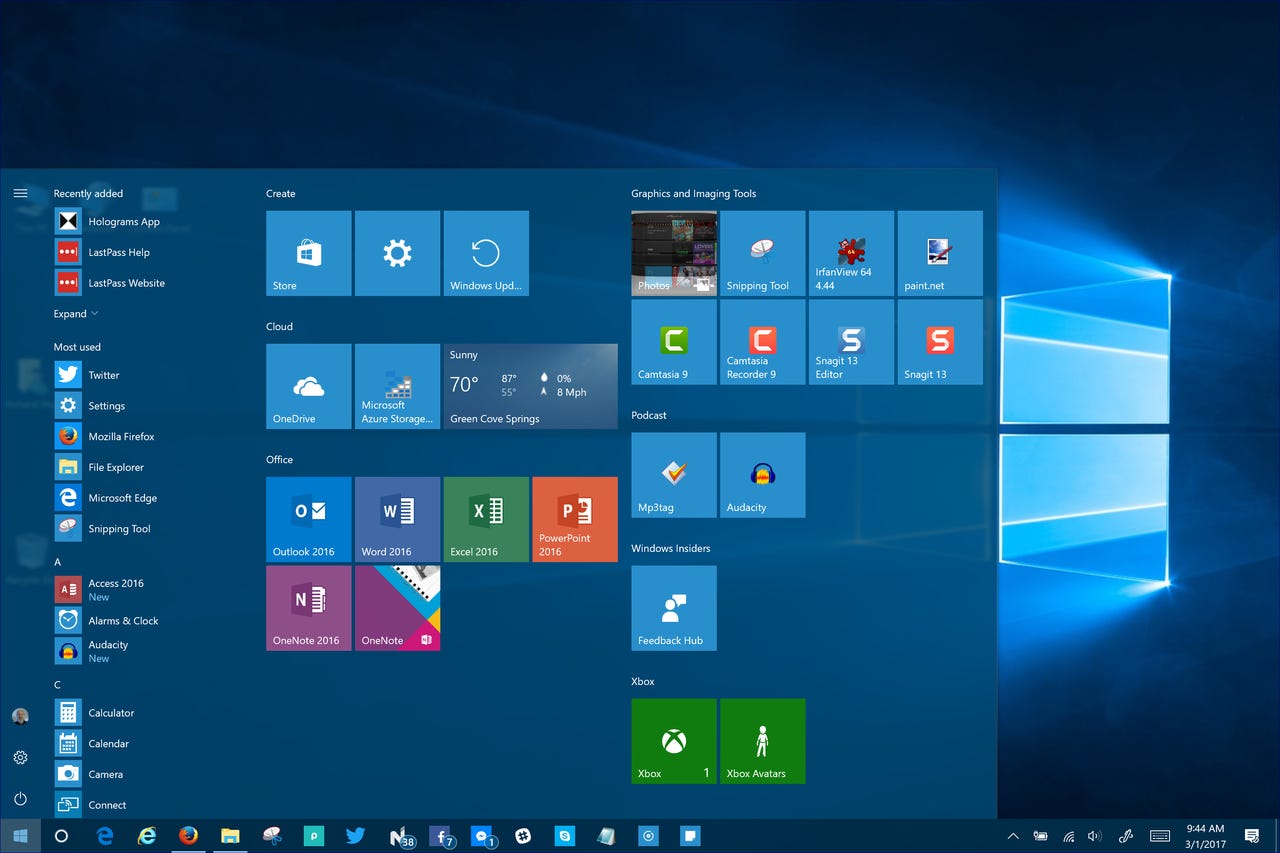Open Audacity in the Podcast group
This screenshot has width=1280, height=853.
click(761, 474)
